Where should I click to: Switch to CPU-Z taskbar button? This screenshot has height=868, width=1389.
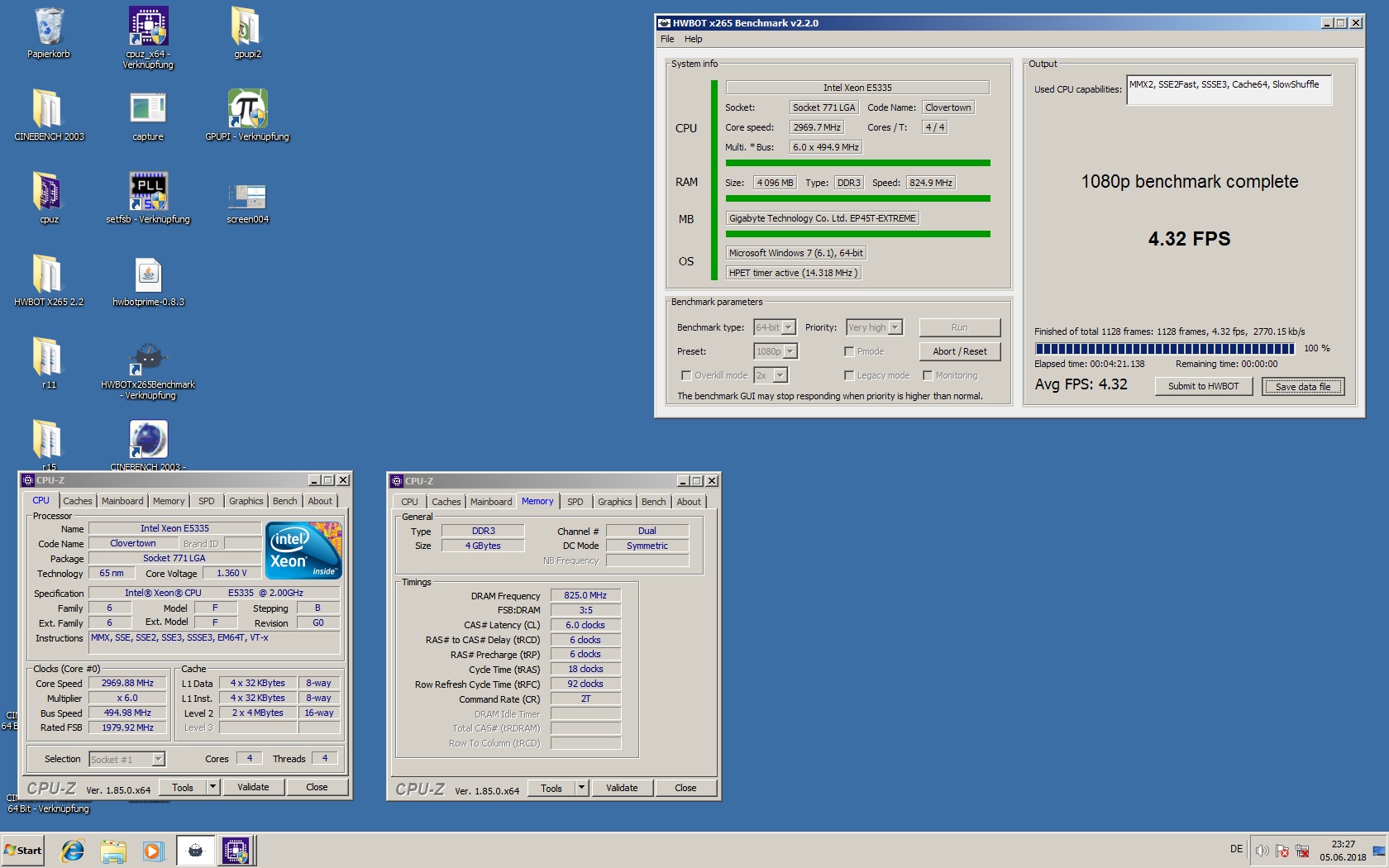coord(236,851)
